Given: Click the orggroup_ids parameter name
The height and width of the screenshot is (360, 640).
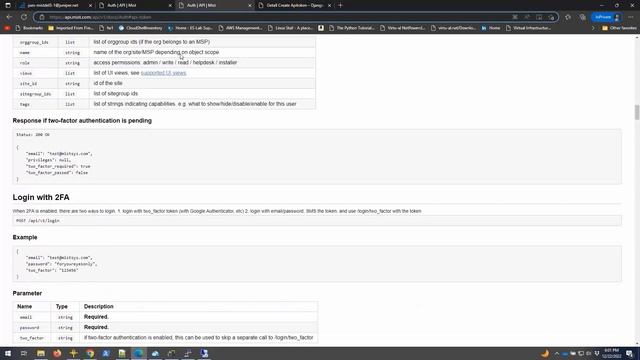Looking at the screenshot, I should (x=34, y=42).
